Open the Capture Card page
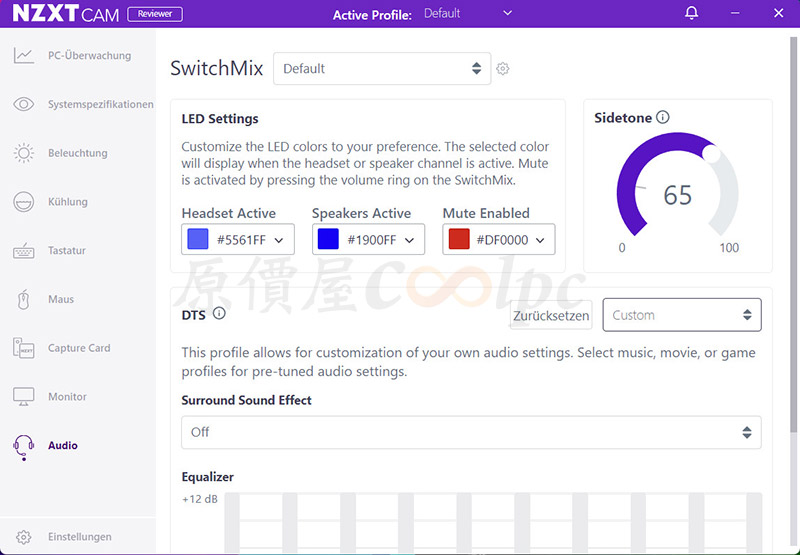 tap(79, 348)
